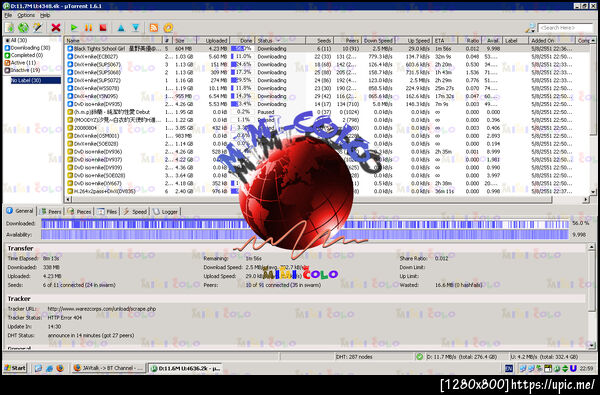Click the red Stop torrent icon
The height and width of the screenshot is (395, 600).
pyautogui.click(x=103, y=28)
